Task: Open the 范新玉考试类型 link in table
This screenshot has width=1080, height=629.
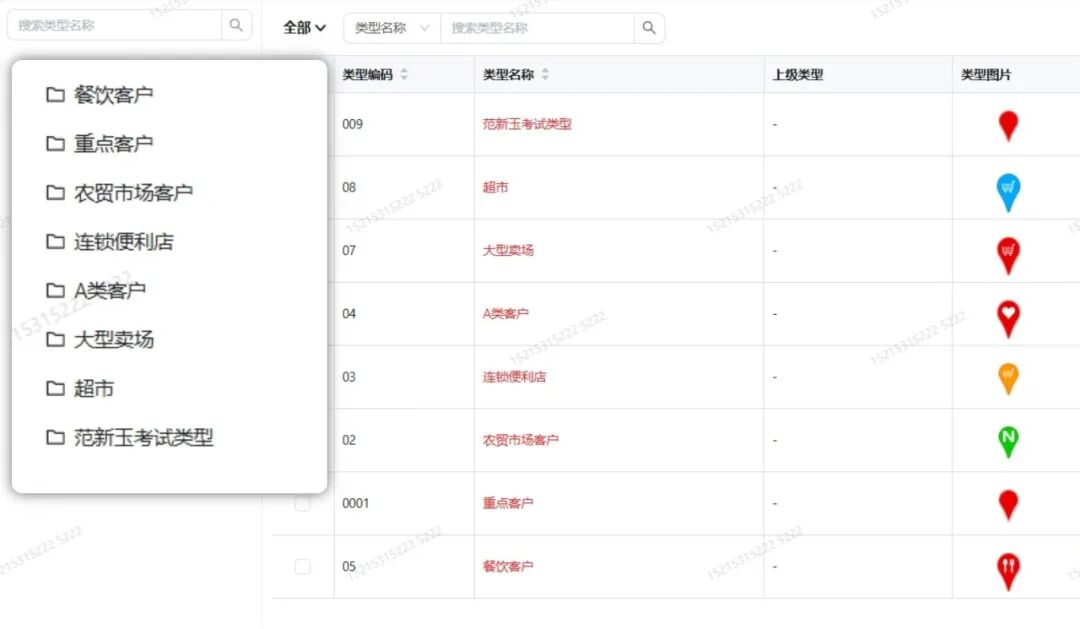Action: [527, 125]
